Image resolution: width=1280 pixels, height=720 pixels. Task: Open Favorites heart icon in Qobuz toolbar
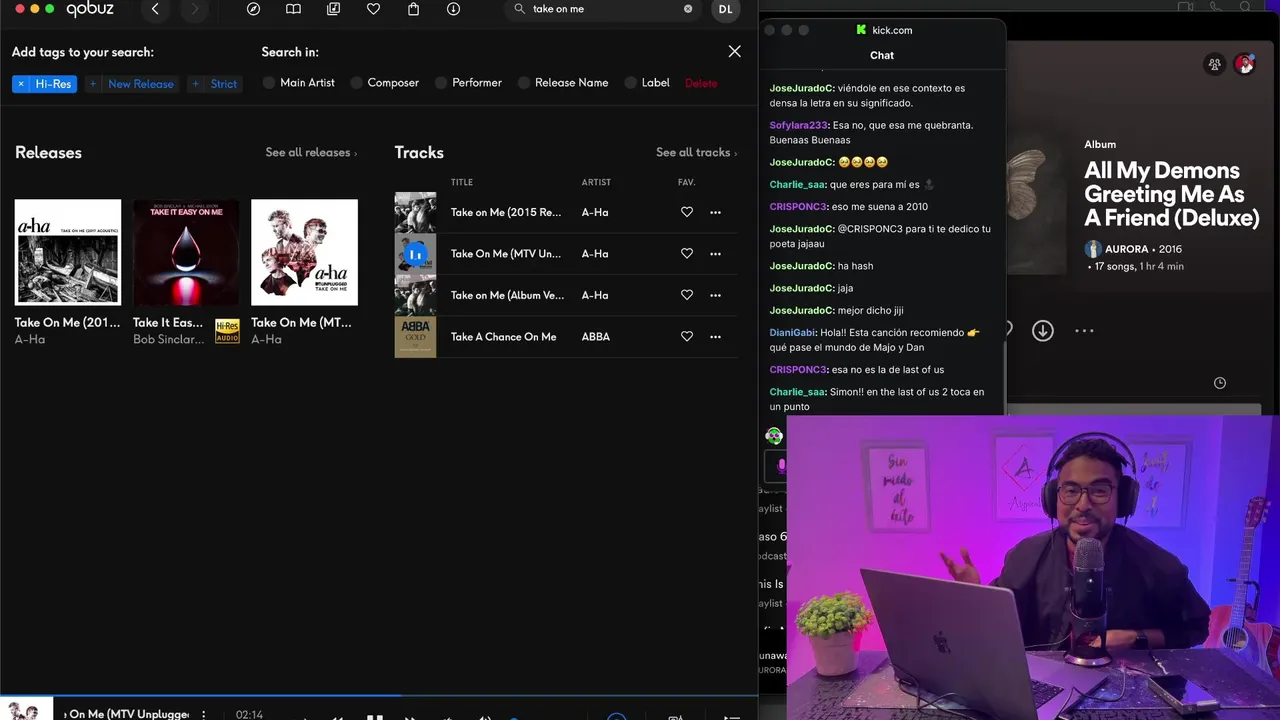tap(373, 9)
